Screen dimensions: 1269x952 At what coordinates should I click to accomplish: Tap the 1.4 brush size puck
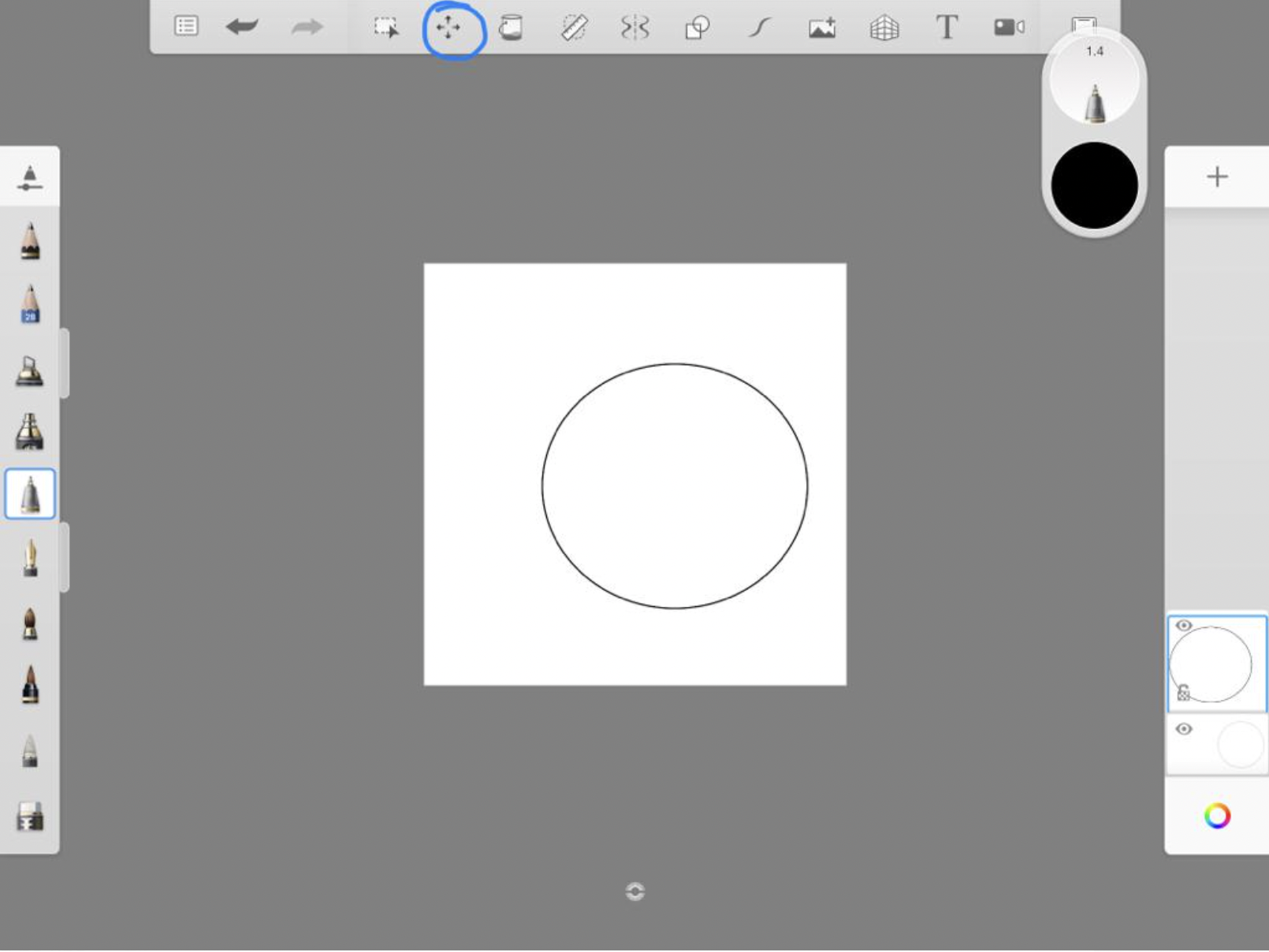point(1094,80)
